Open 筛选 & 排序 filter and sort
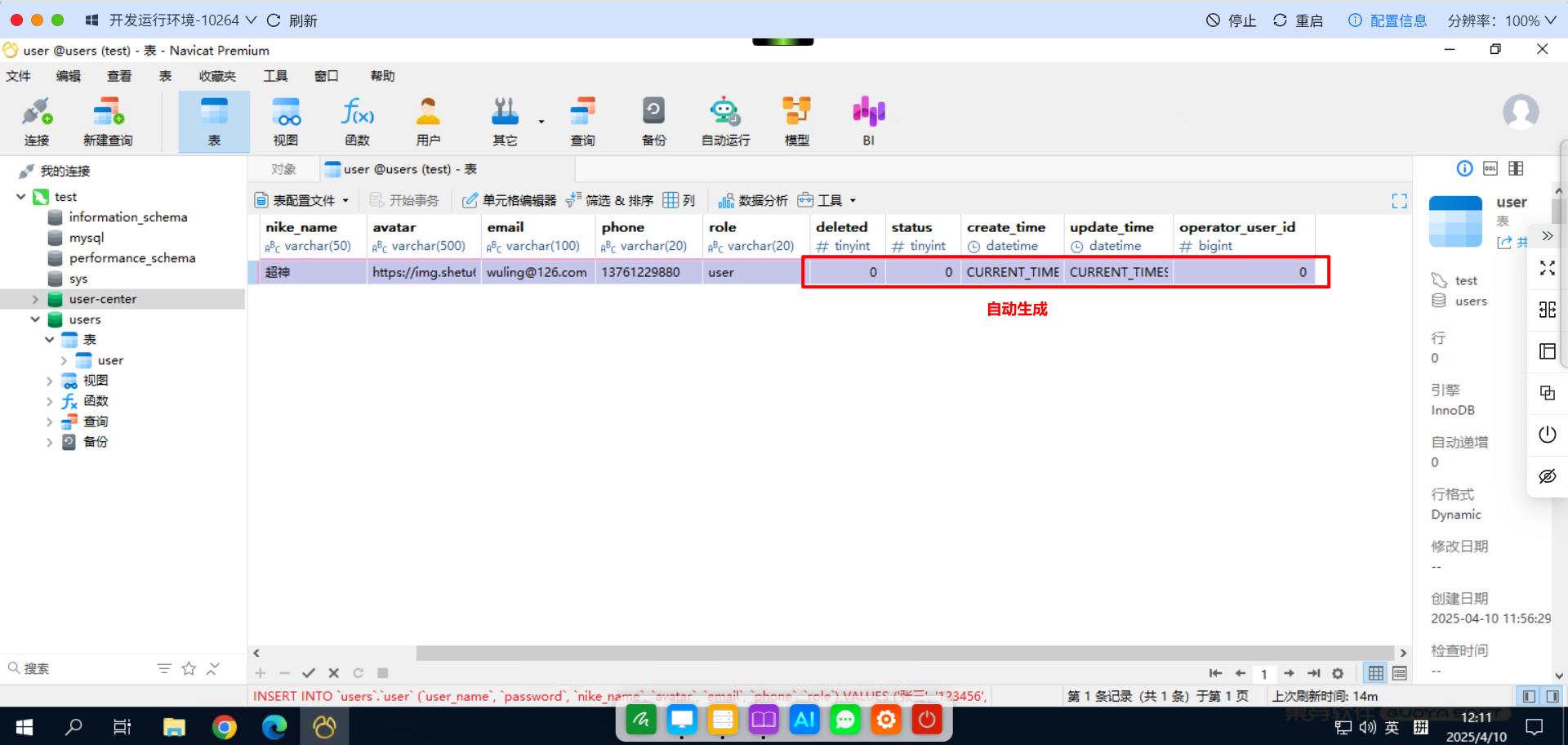The height and width of the screenshot is (745, 1568). click(x=610, y=200)
